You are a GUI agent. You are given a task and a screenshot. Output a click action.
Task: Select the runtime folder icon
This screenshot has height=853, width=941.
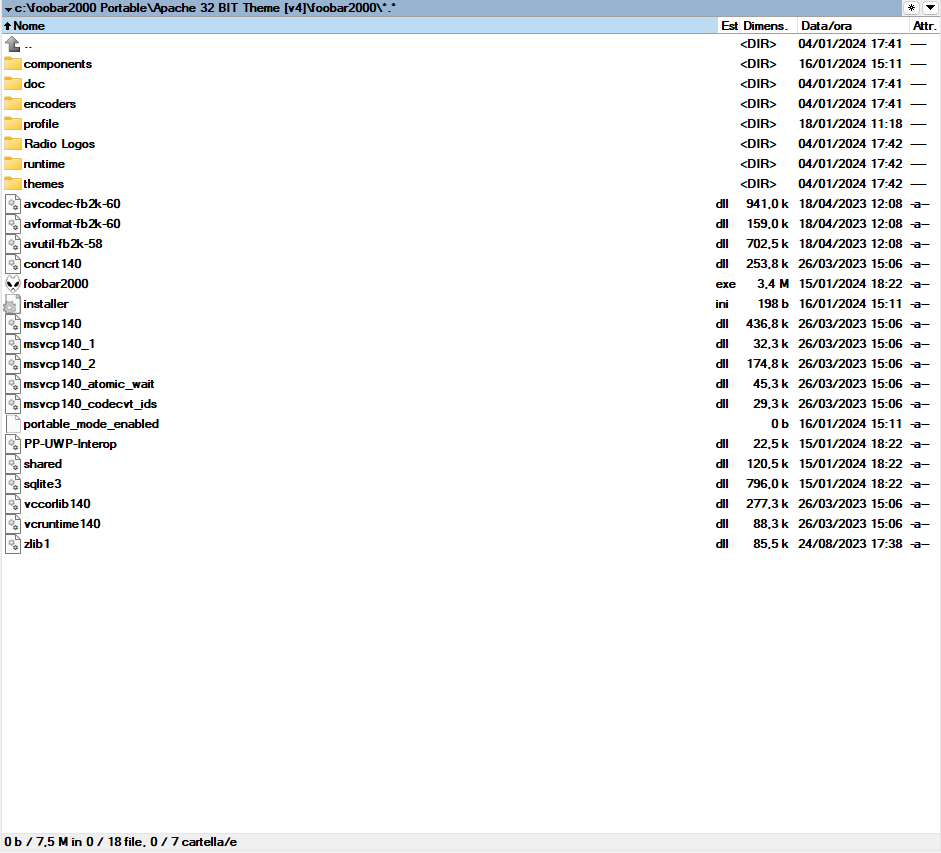(x=13, y=164)
